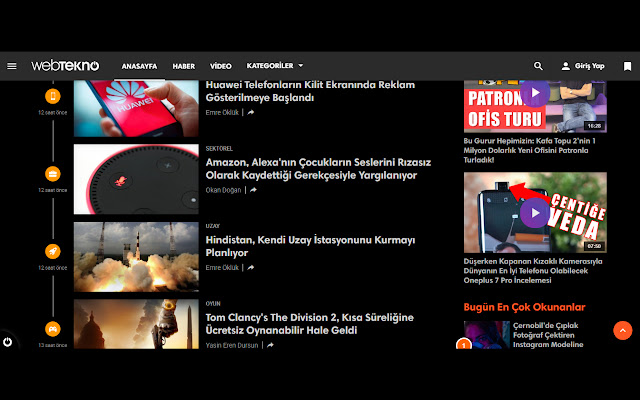Expand the Kategoriler dropdown
Screen dimensions: 640x400
pos(275,66)
